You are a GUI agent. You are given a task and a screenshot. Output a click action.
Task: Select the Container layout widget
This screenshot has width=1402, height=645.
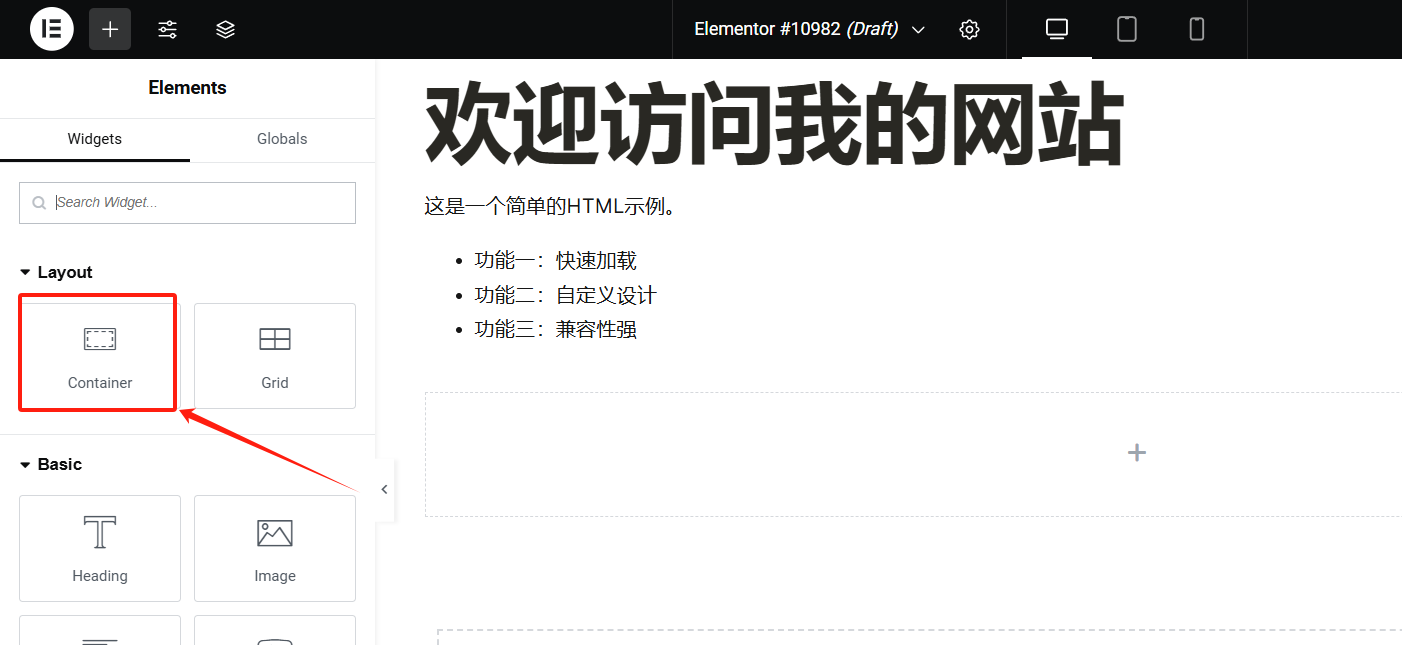click(x=97, y=352)
